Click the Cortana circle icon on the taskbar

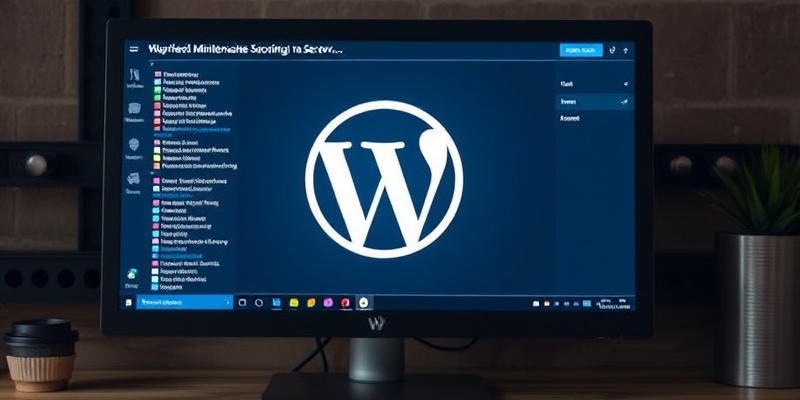(x=259, y=303)
